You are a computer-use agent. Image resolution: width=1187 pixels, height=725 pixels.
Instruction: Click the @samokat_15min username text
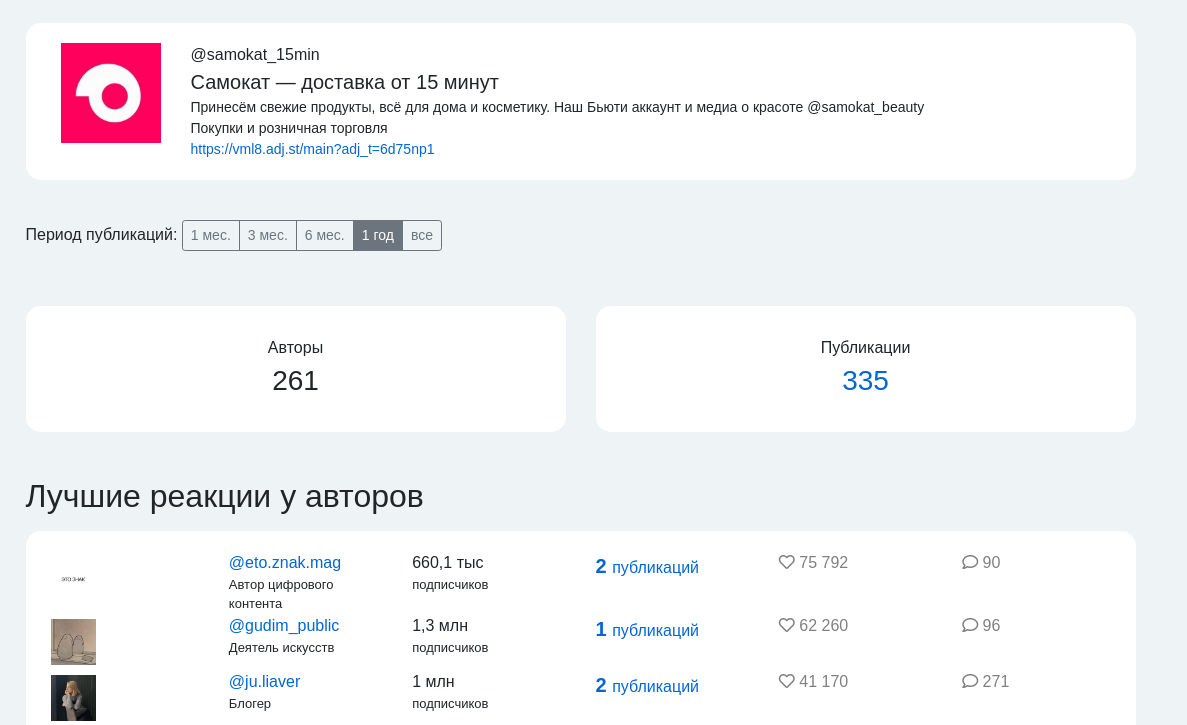tap(255, 54)
